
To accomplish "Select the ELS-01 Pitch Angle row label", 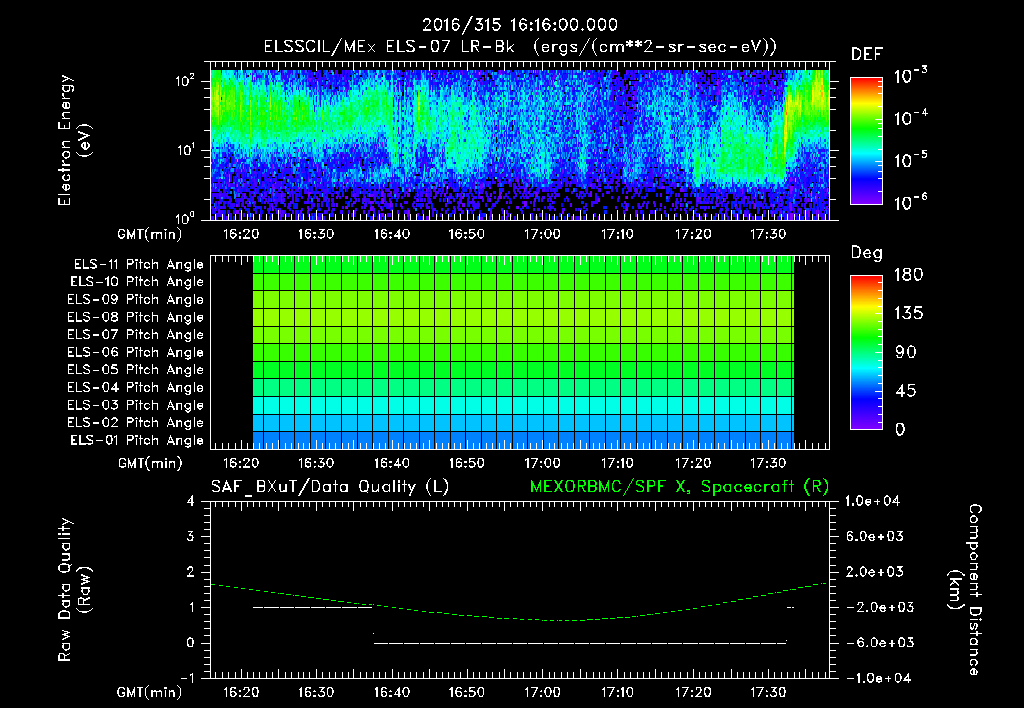I will coord(137,440).
